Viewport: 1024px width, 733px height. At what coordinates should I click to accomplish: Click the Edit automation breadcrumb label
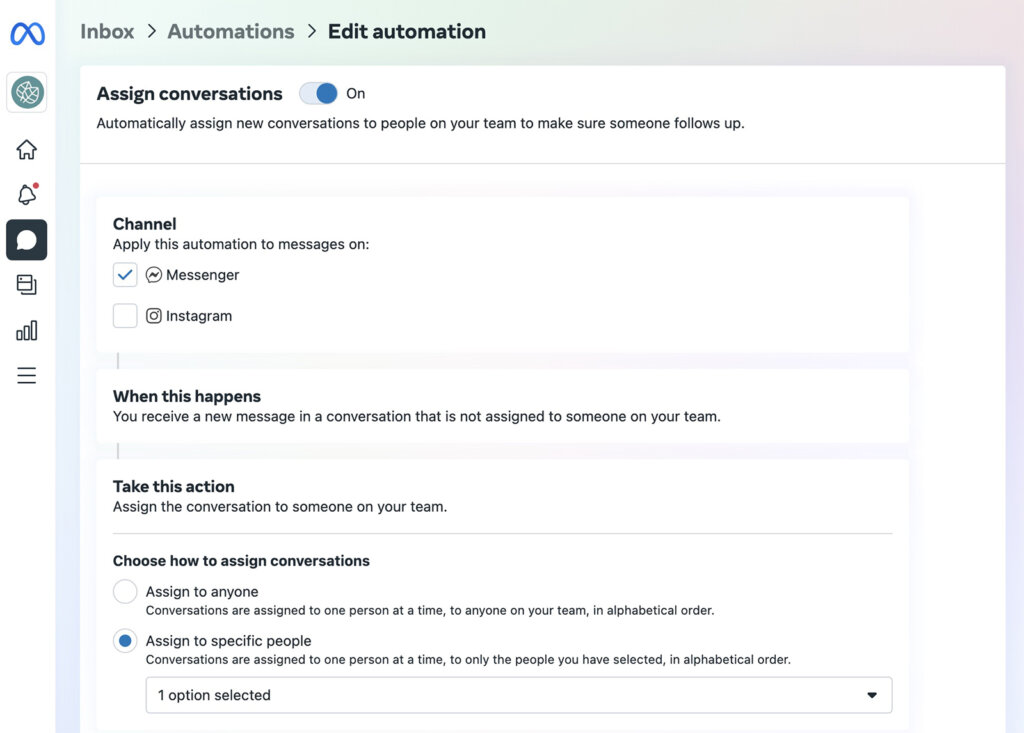point(407,31)
